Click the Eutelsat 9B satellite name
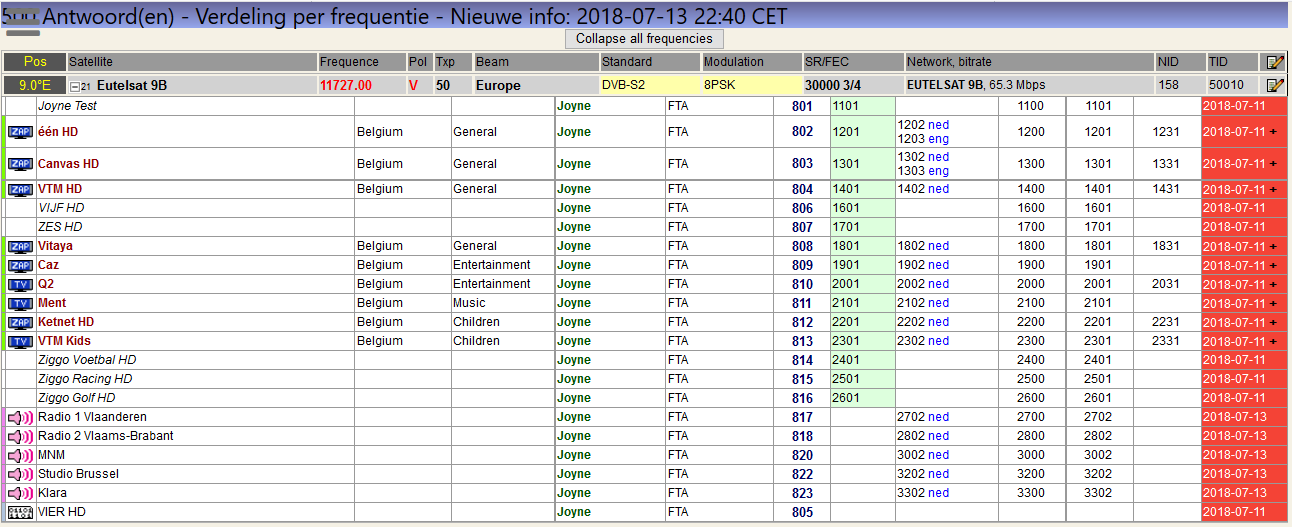 coord(132,86)
